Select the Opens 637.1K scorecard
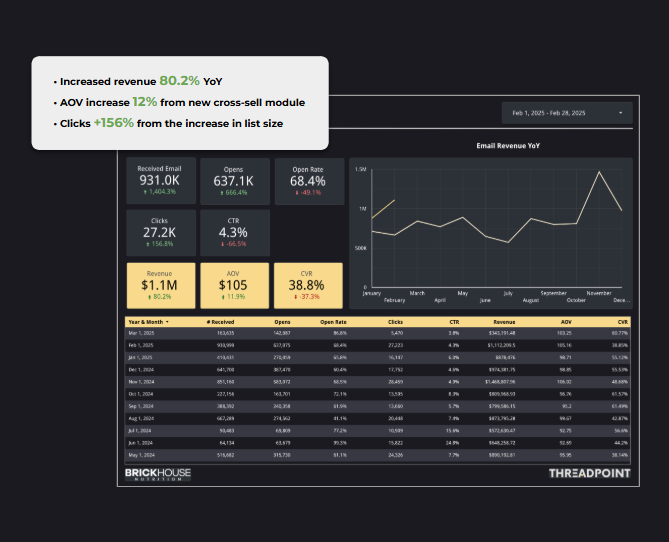Image resolution: width=669 pixels, height=542 pixels. 232,180
